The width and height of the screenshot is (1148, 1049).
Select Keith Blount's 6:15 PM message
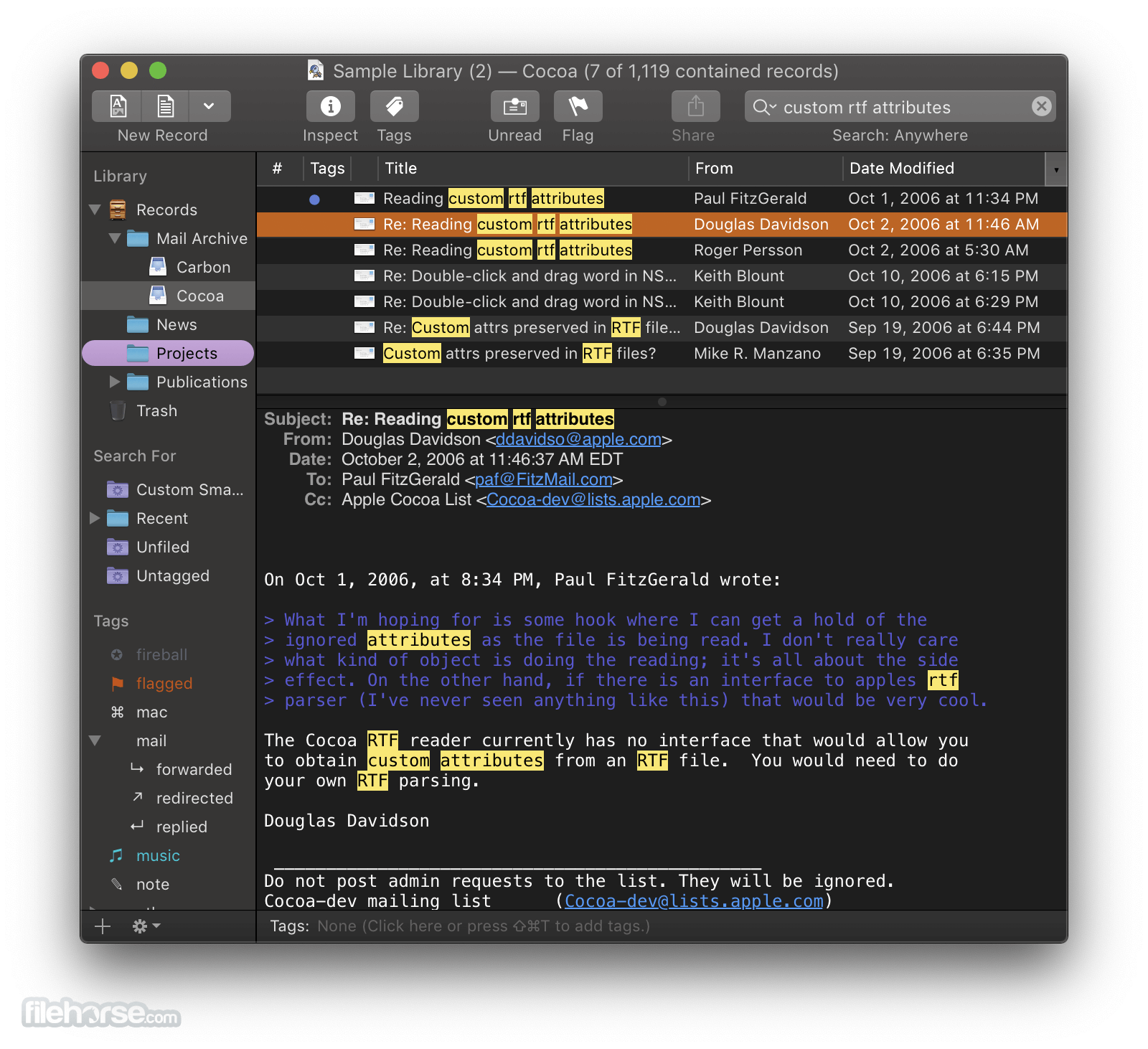coord(662,276)
